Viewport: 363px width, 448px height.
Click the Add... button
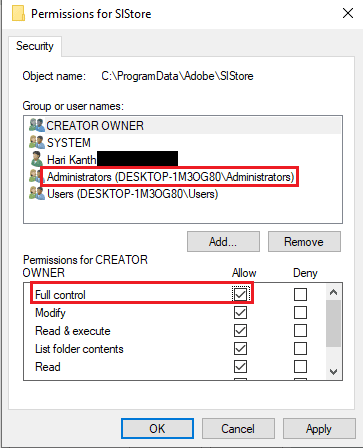(x=223, y=242)
